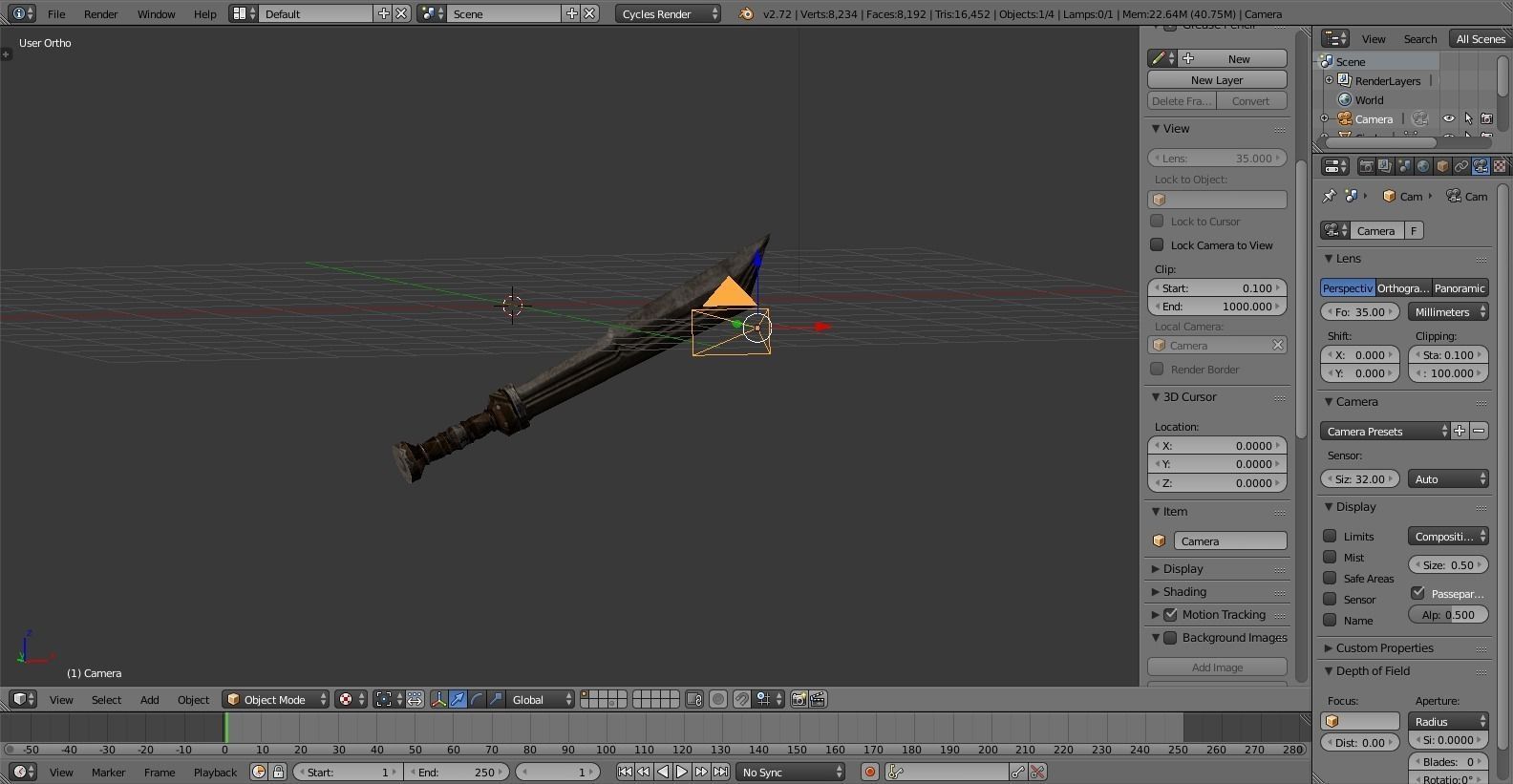
Task: Click the lock camera and layers icon
Action: click(694, 699)
